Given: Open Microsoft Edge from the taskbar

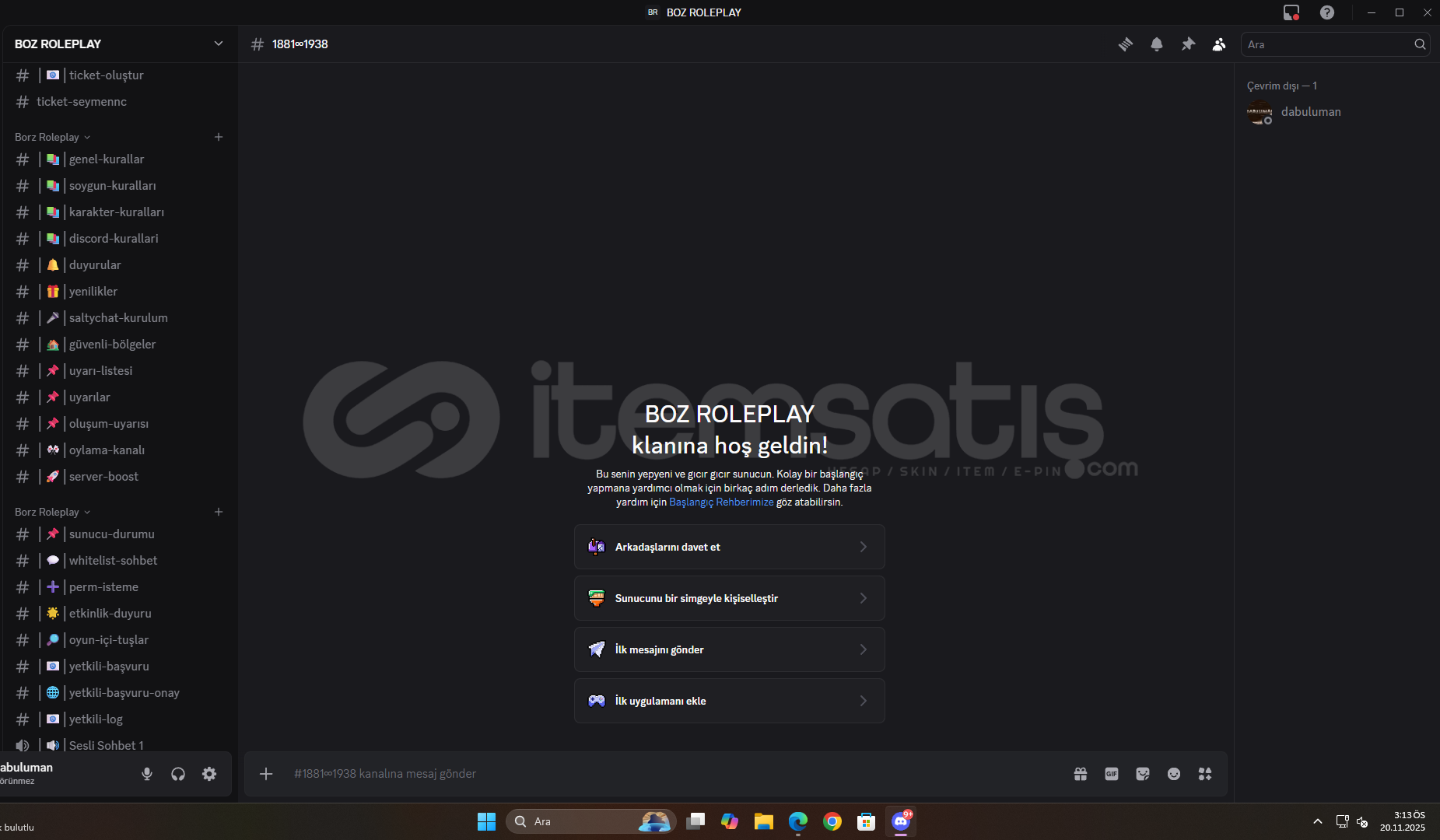Looking at the screenshot, I should click(x=798, y=821).
